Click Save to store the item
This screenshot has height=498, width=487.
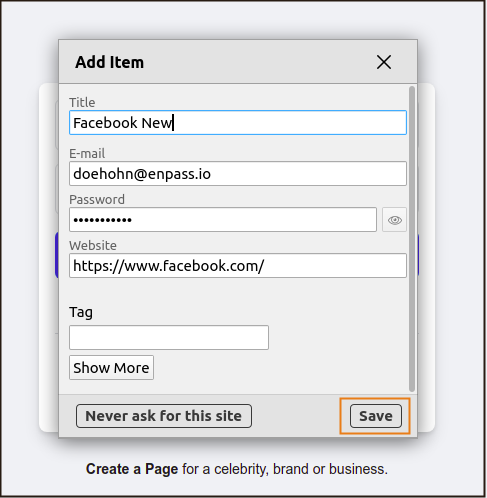click(x=376, y=416)
